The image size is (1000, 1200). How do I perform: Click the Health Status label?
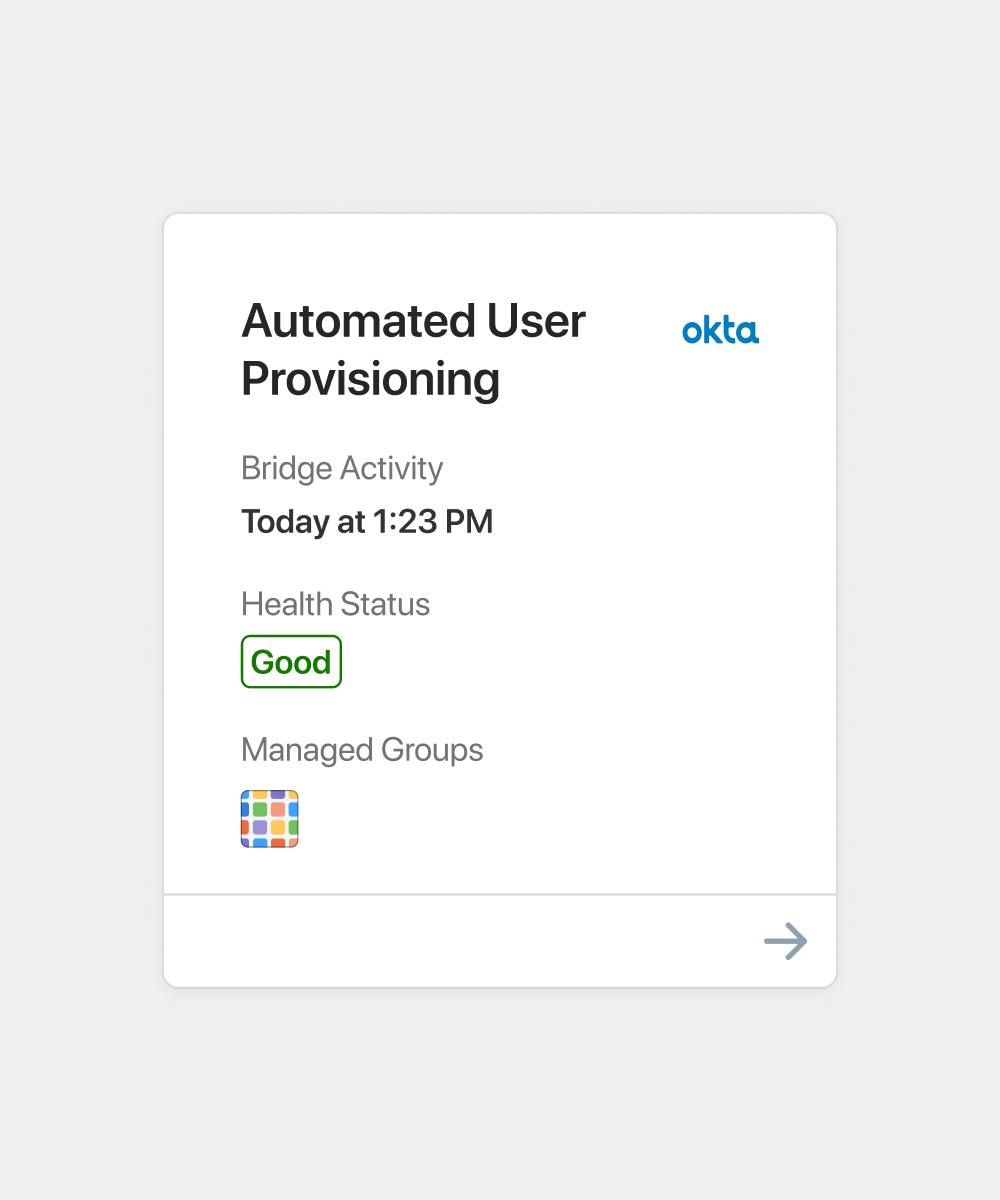[335, 604]
